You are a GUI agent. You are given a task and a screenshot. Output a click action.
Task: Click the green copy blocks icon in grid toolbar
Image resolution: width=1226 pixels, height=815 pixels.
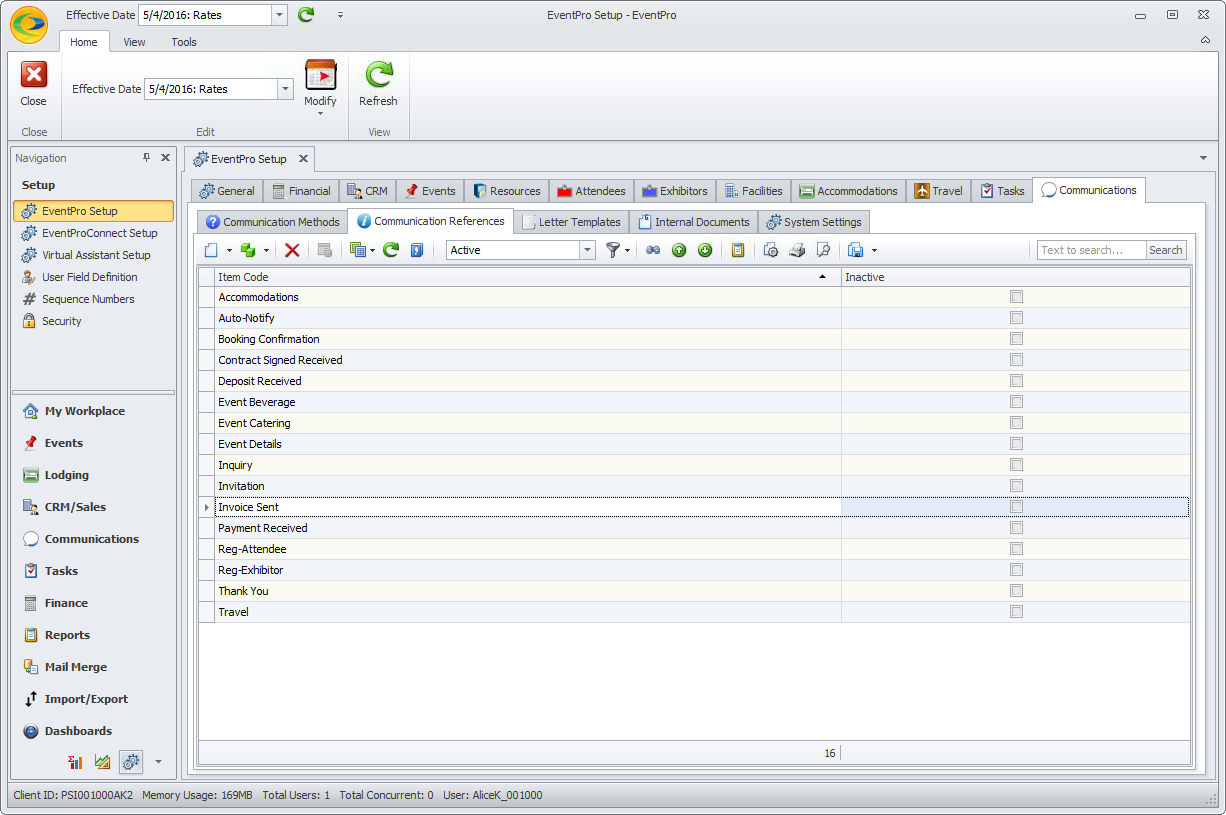248,250
